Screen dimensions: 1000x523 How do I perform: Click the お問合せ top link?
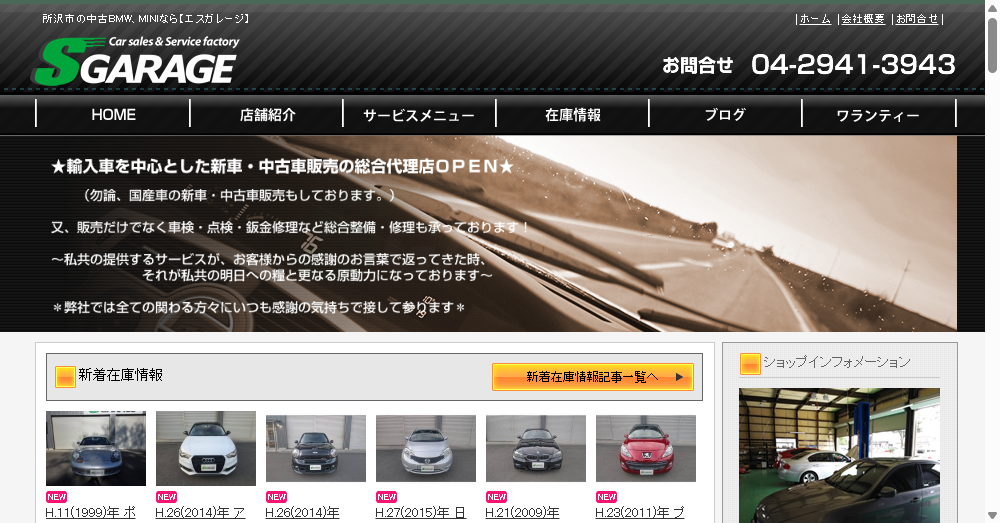(917, 19)
